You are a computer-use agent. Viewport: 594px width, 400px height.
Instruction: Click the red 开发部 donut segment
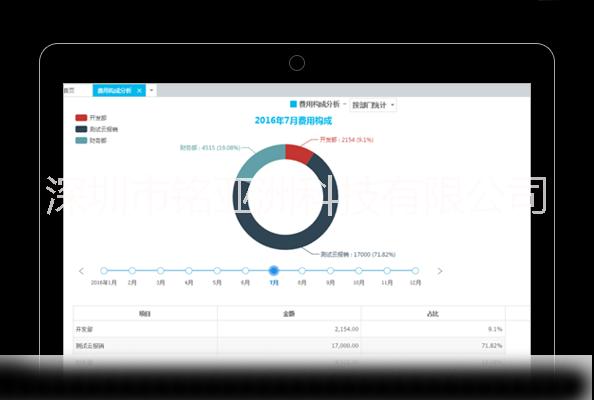pos(298,153)
